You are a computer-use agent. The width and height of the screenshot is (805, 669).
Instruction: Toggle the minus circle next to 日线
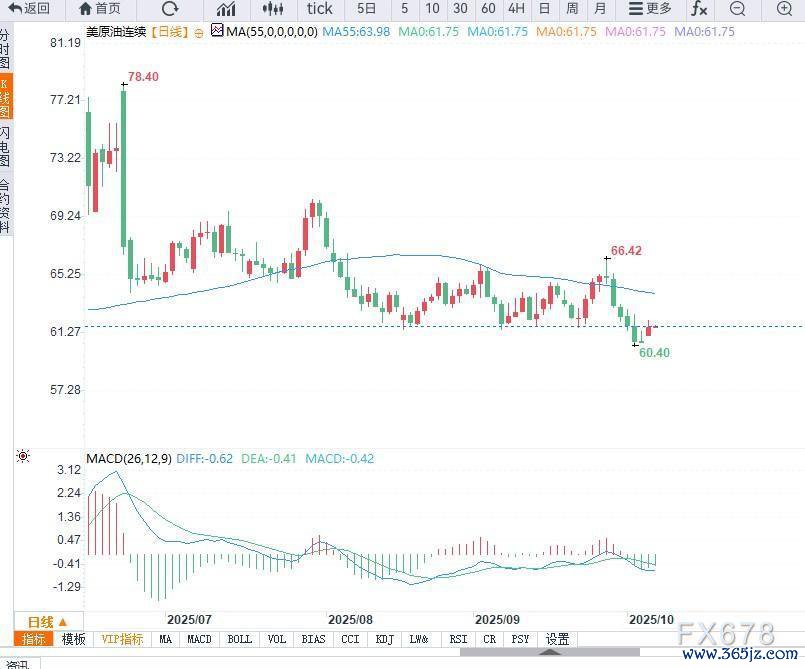[x=199, y=32]
